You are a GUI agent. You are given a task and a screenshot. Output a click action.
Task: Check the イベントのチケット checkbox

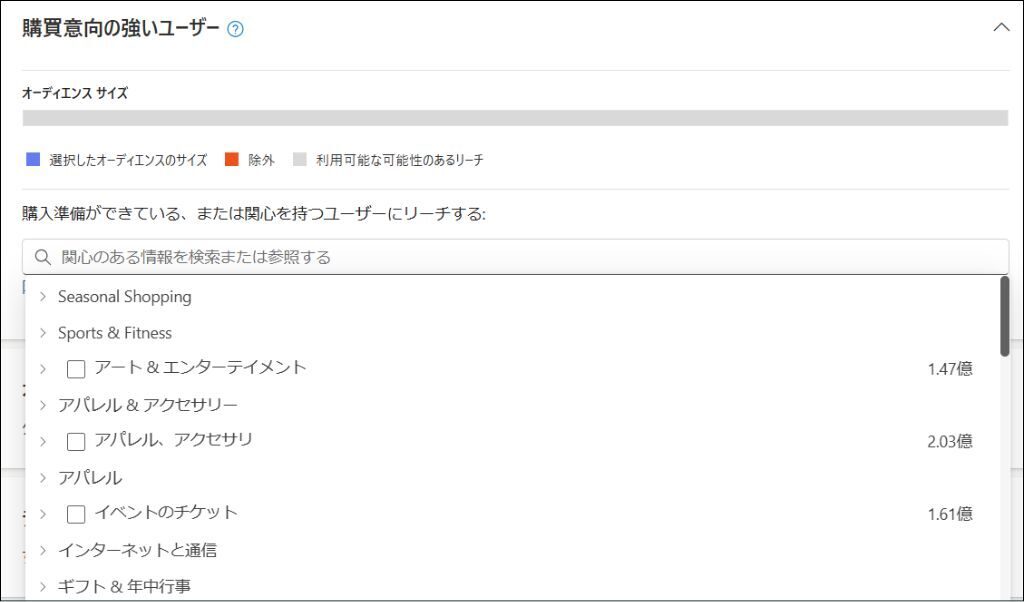76,514
